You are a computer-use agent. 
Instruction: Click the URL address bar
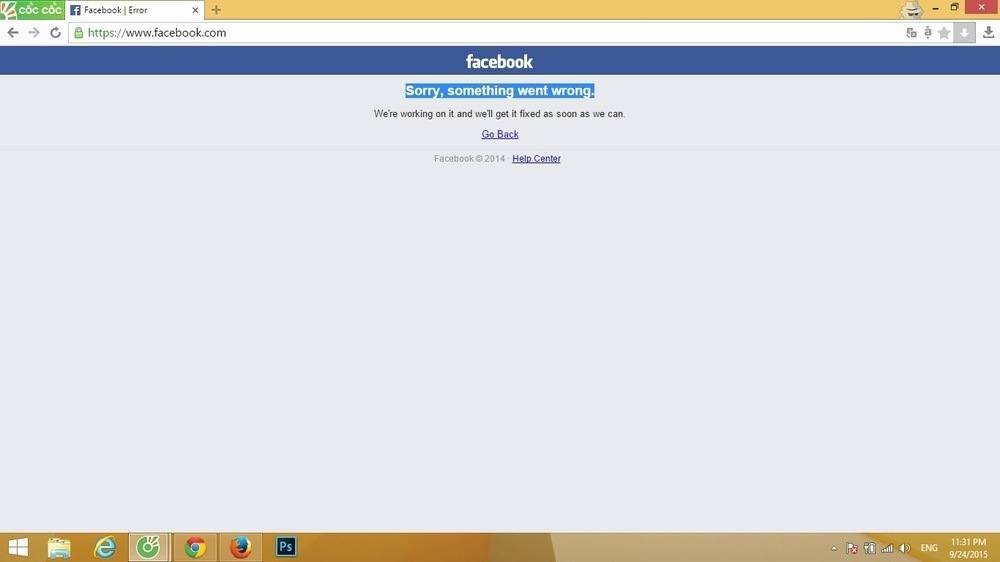(x=485, y=33)
